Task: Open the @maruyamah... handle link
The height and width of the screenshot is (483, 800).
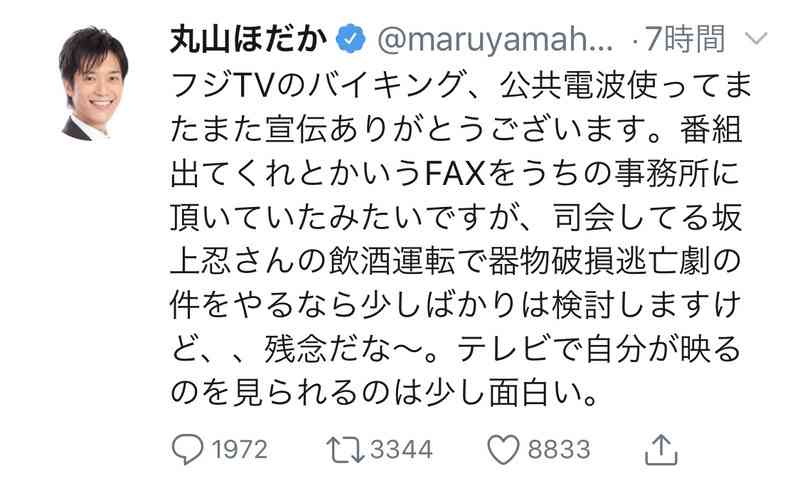Action: point(495,39)
